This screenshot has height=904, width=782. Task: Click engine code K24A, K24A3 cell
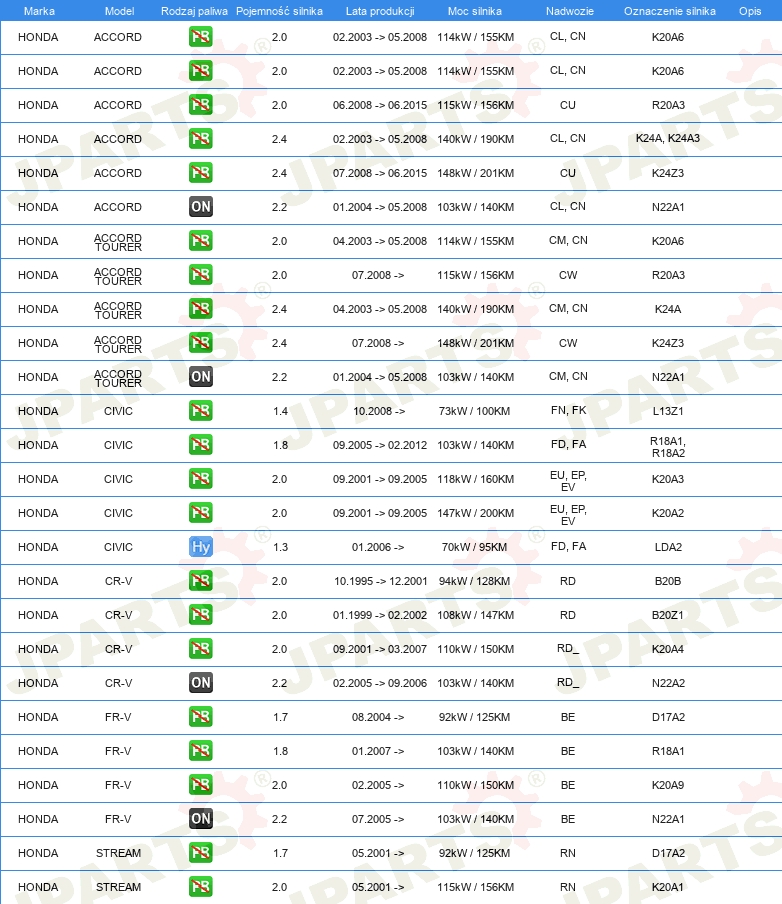[x=668, y=138]
